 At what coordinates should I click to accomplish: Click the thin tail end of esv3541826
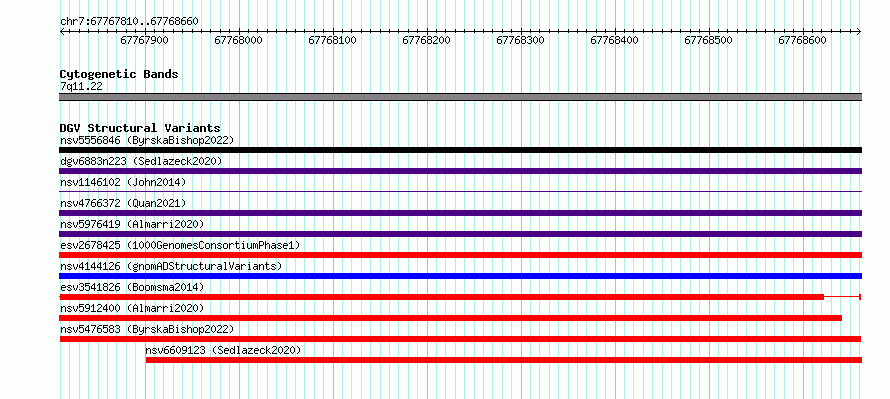(x=843, y=297)
